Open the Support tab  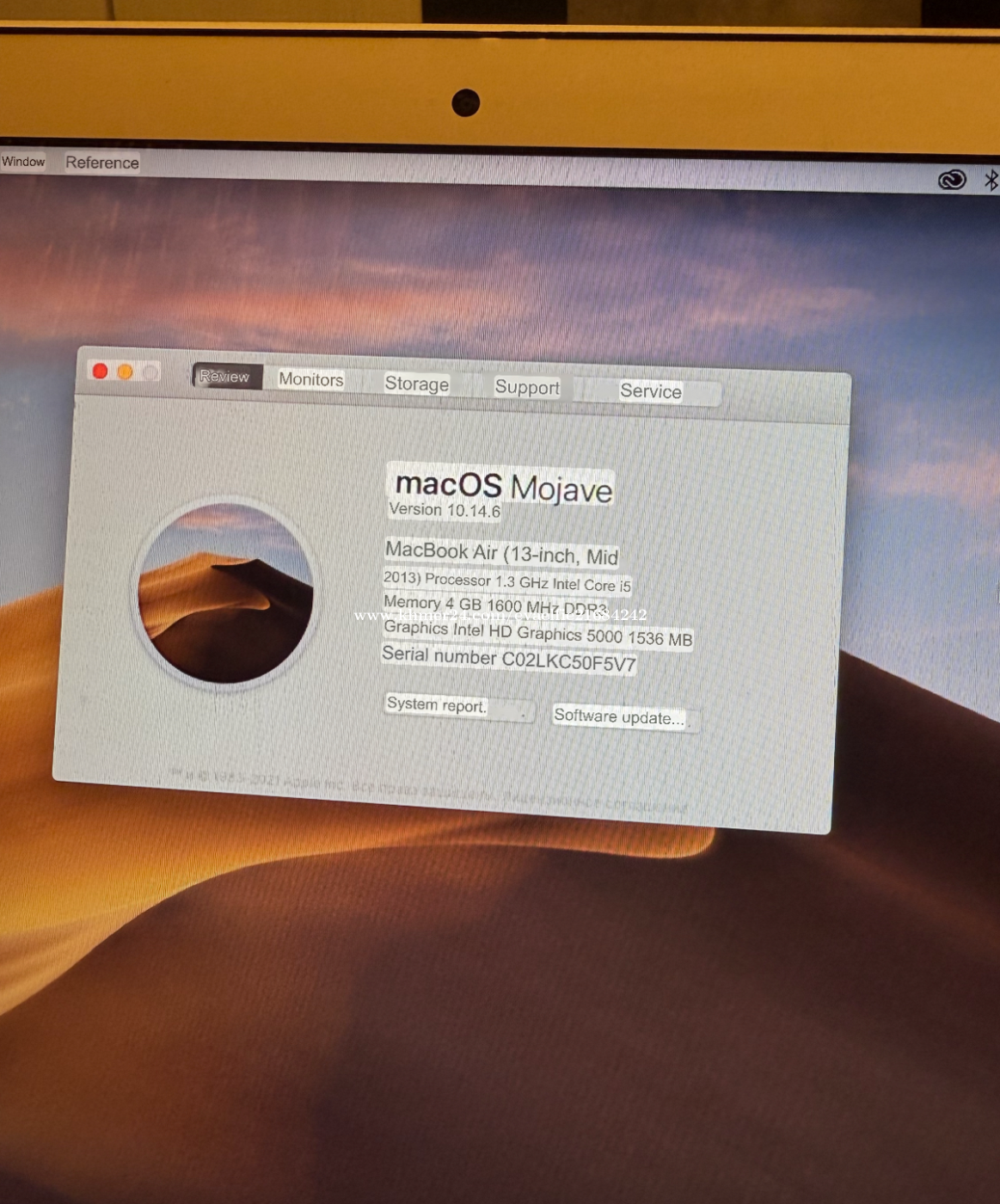527,387
